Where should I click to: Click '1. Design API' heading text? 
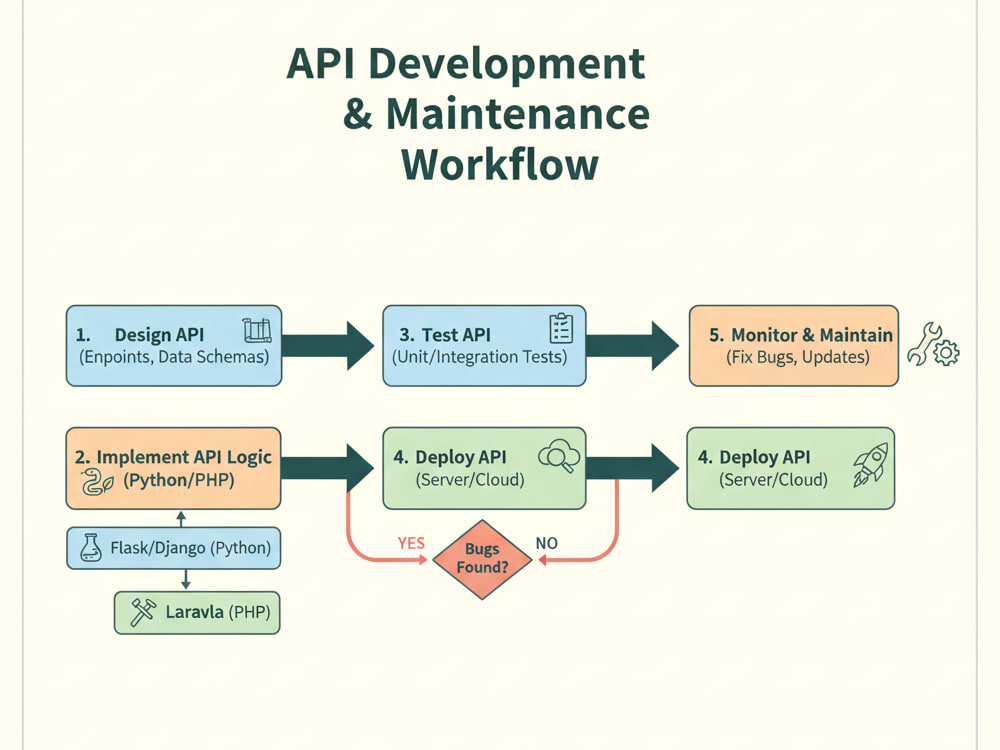coord(140,335)
